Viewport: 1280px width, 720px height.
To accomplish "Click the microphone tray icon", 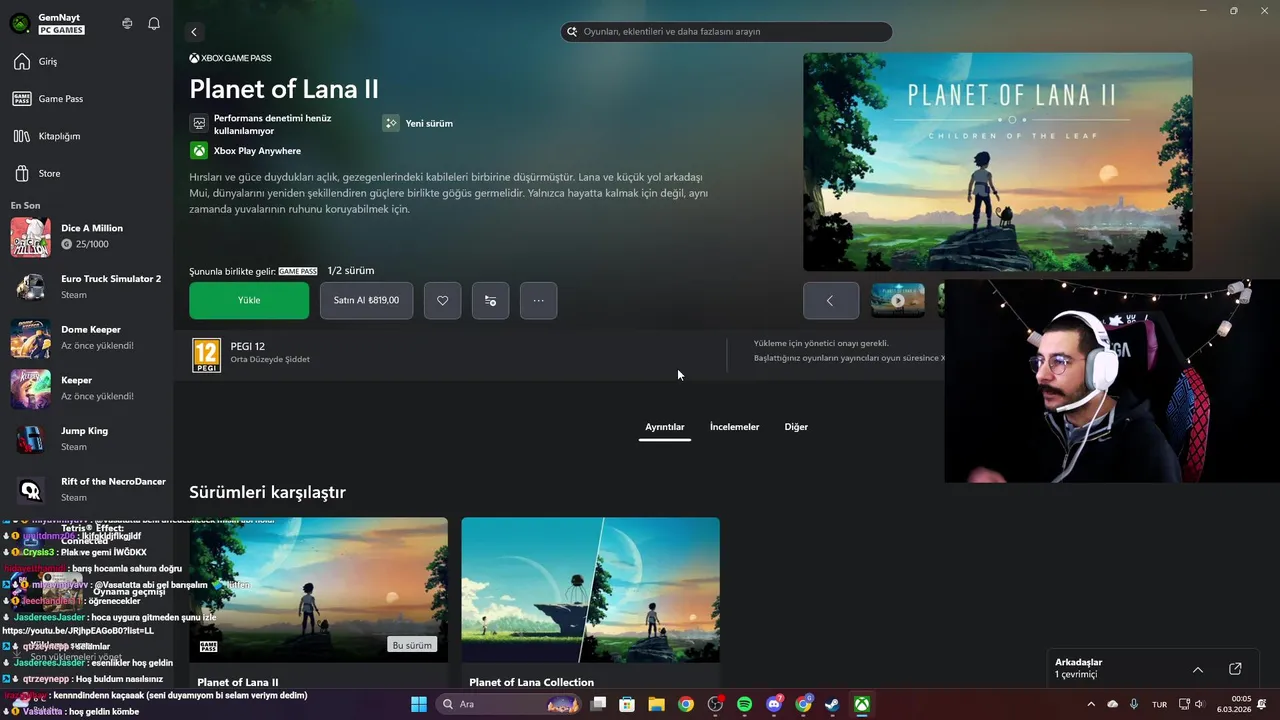I will [1134, 704].
